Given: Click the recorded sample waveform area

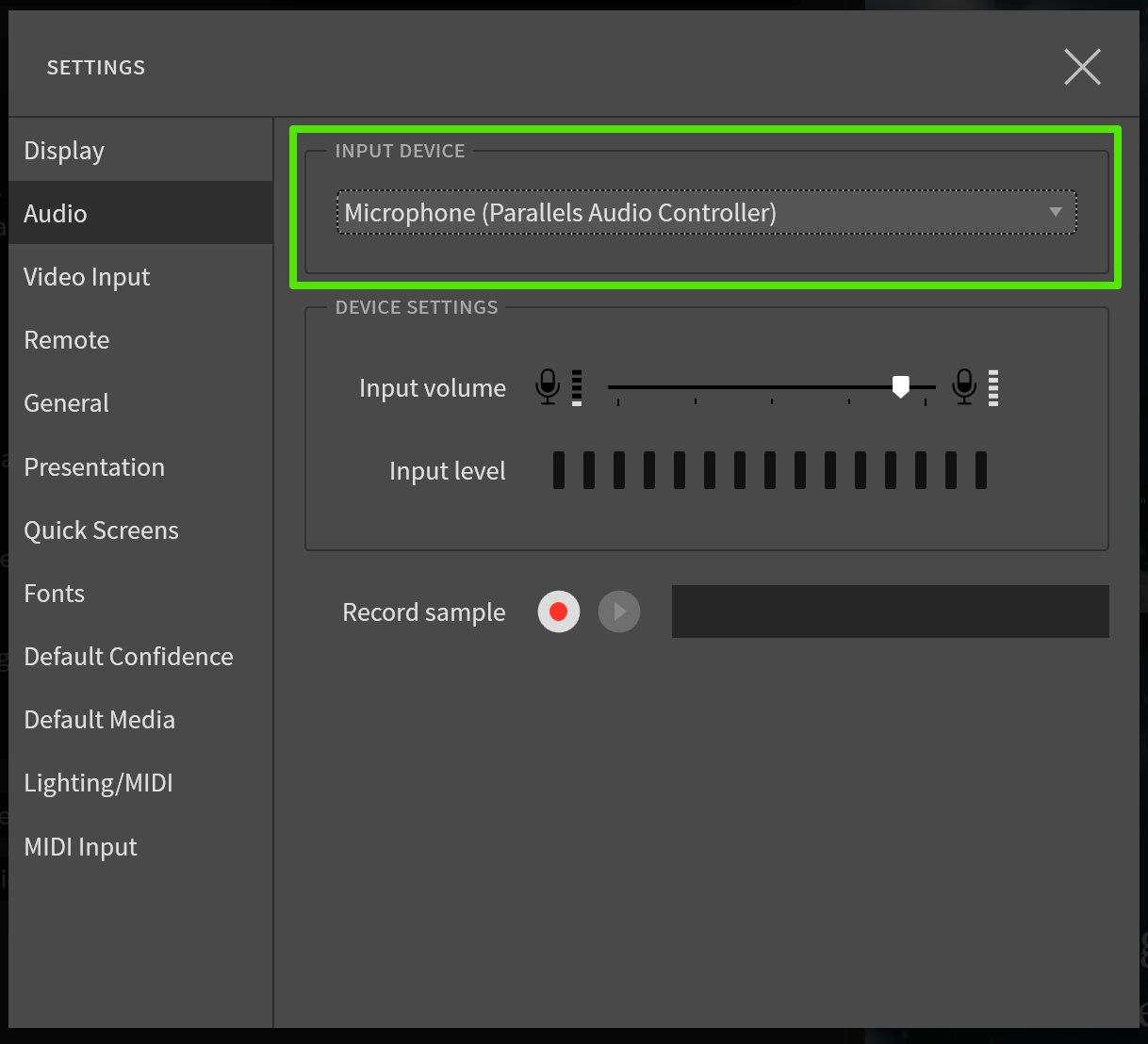Looking at the screenshot, I should point(890,612).
